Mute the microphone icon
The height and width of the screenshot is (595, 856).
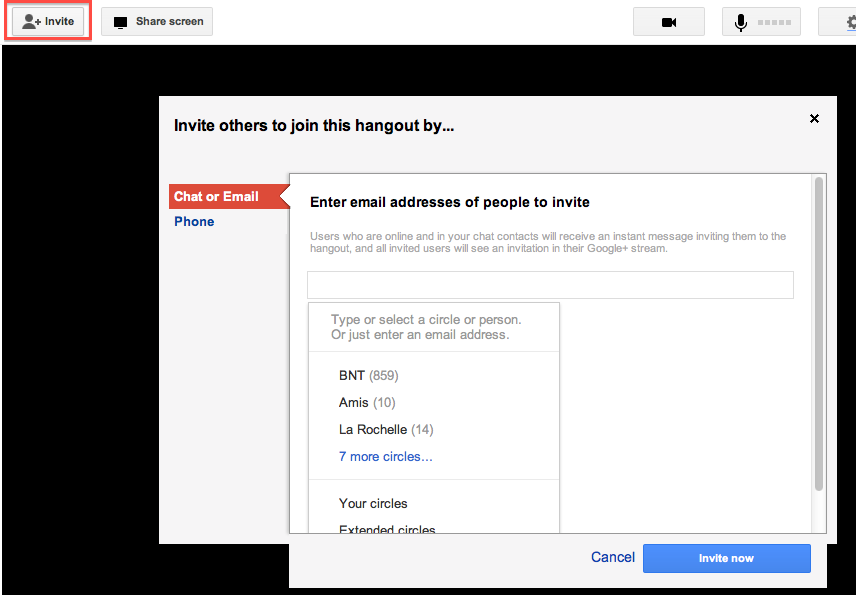[x=741, y=22]
